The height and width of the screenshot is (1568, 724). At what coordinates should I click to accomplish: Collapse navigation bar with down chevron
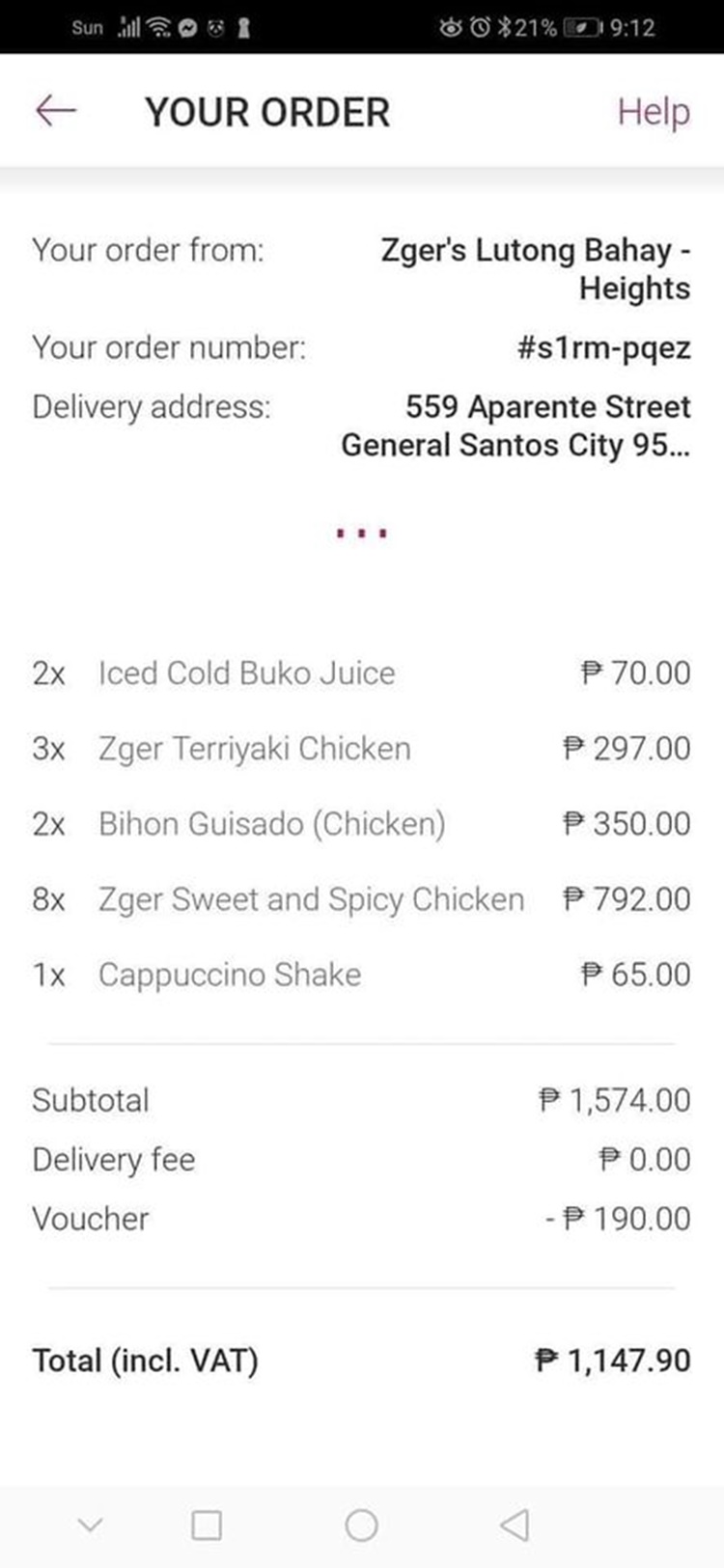point(90,1525)
